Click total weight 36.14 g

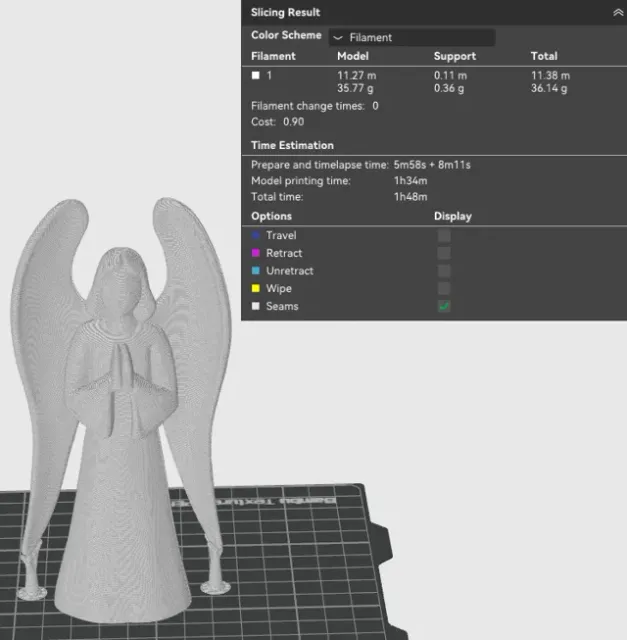(x=549, y=88)
